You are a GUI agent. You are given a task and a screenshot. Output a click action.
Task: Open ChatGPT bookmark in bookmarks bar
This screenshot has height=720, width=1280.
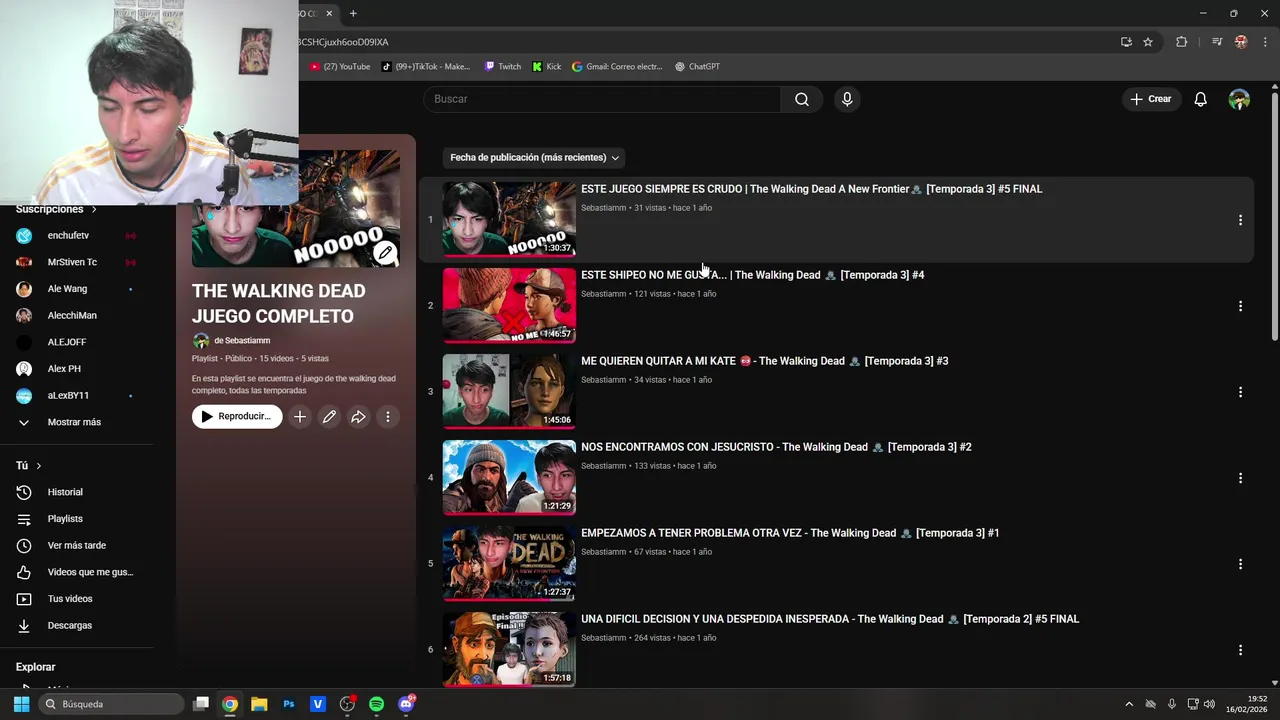697,67
